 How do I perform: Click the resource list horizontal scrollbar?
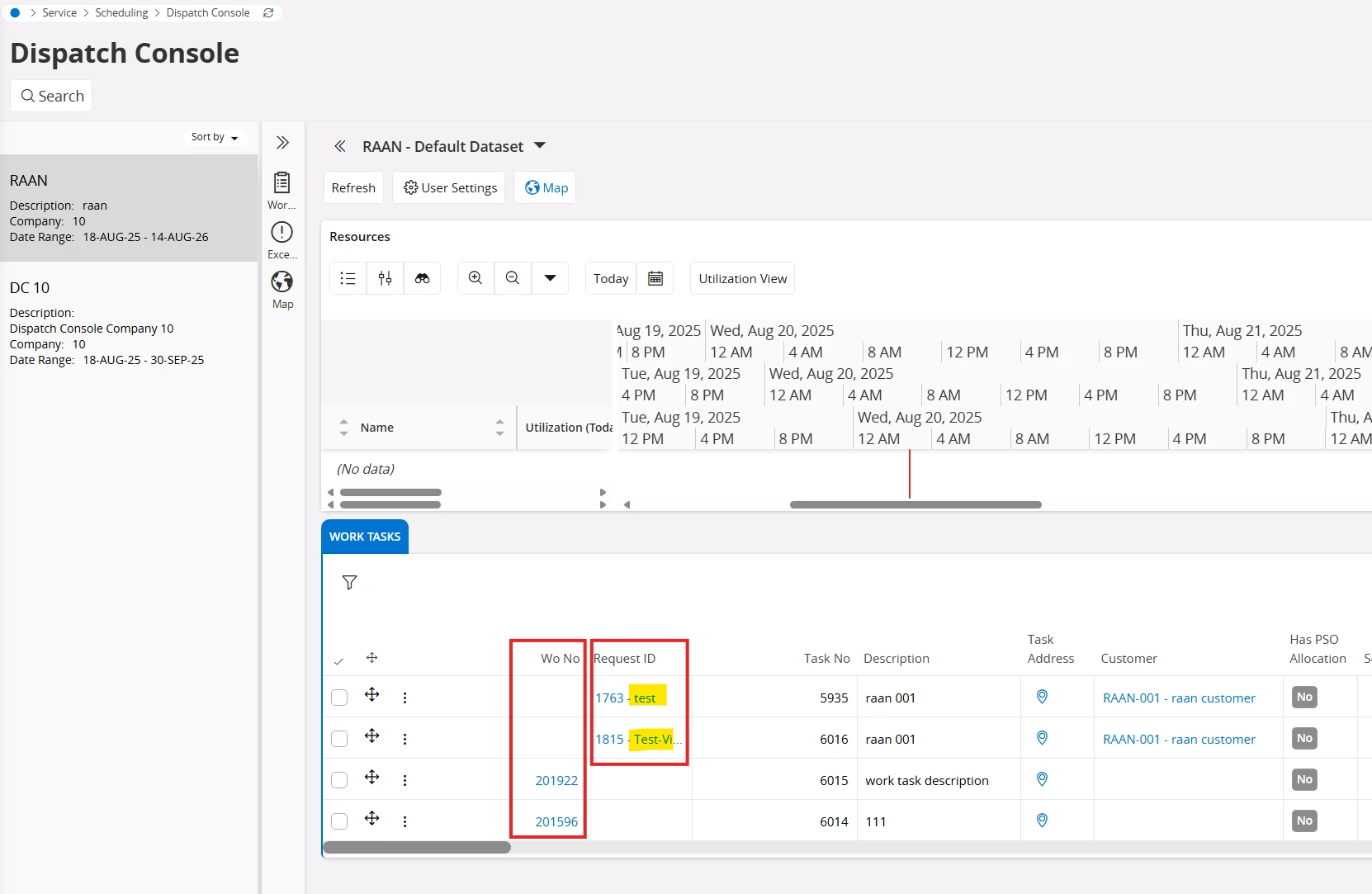point(390,492)
